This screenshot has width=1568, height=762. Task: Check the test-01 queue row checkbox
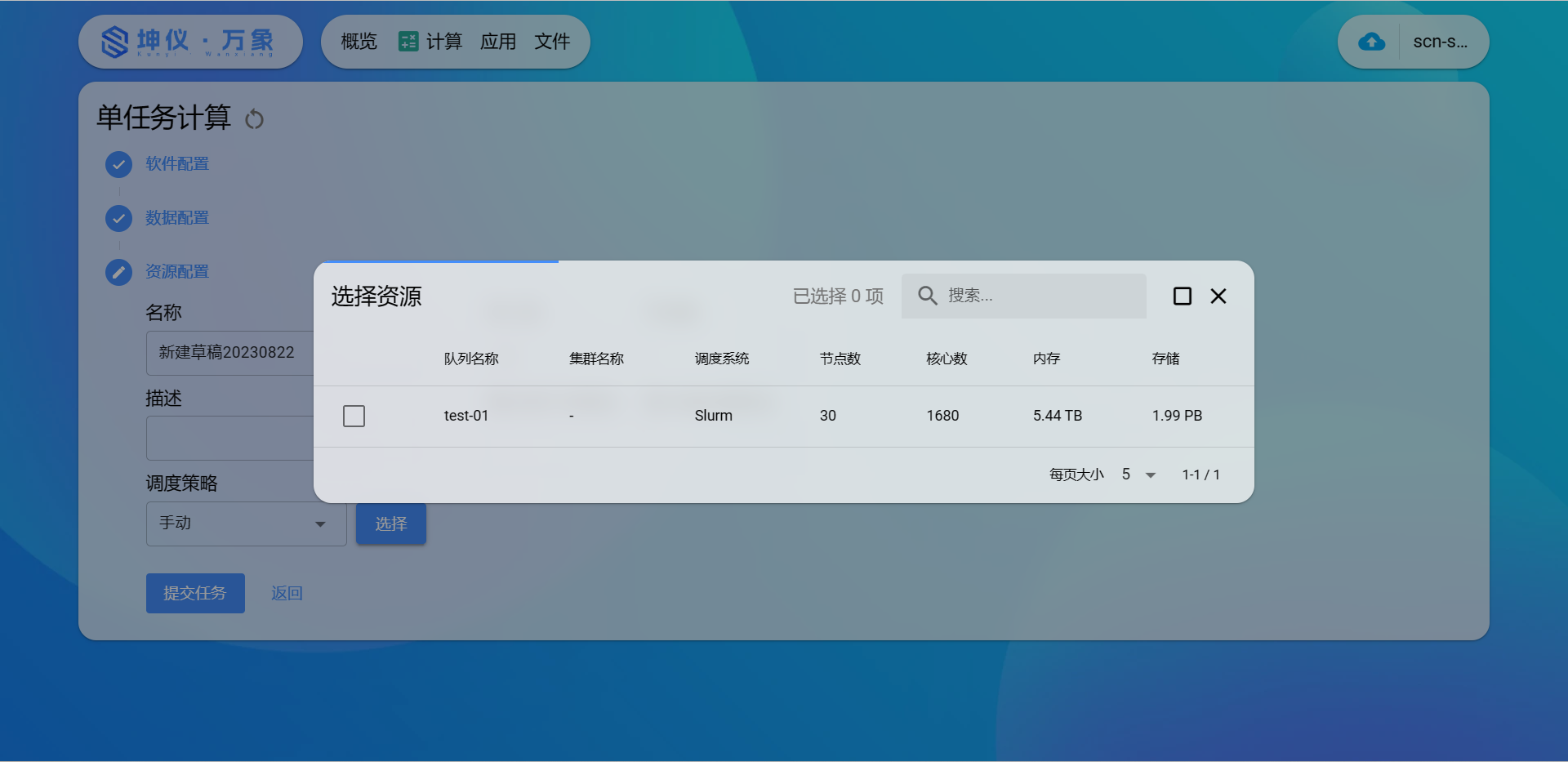coord(354,416)
